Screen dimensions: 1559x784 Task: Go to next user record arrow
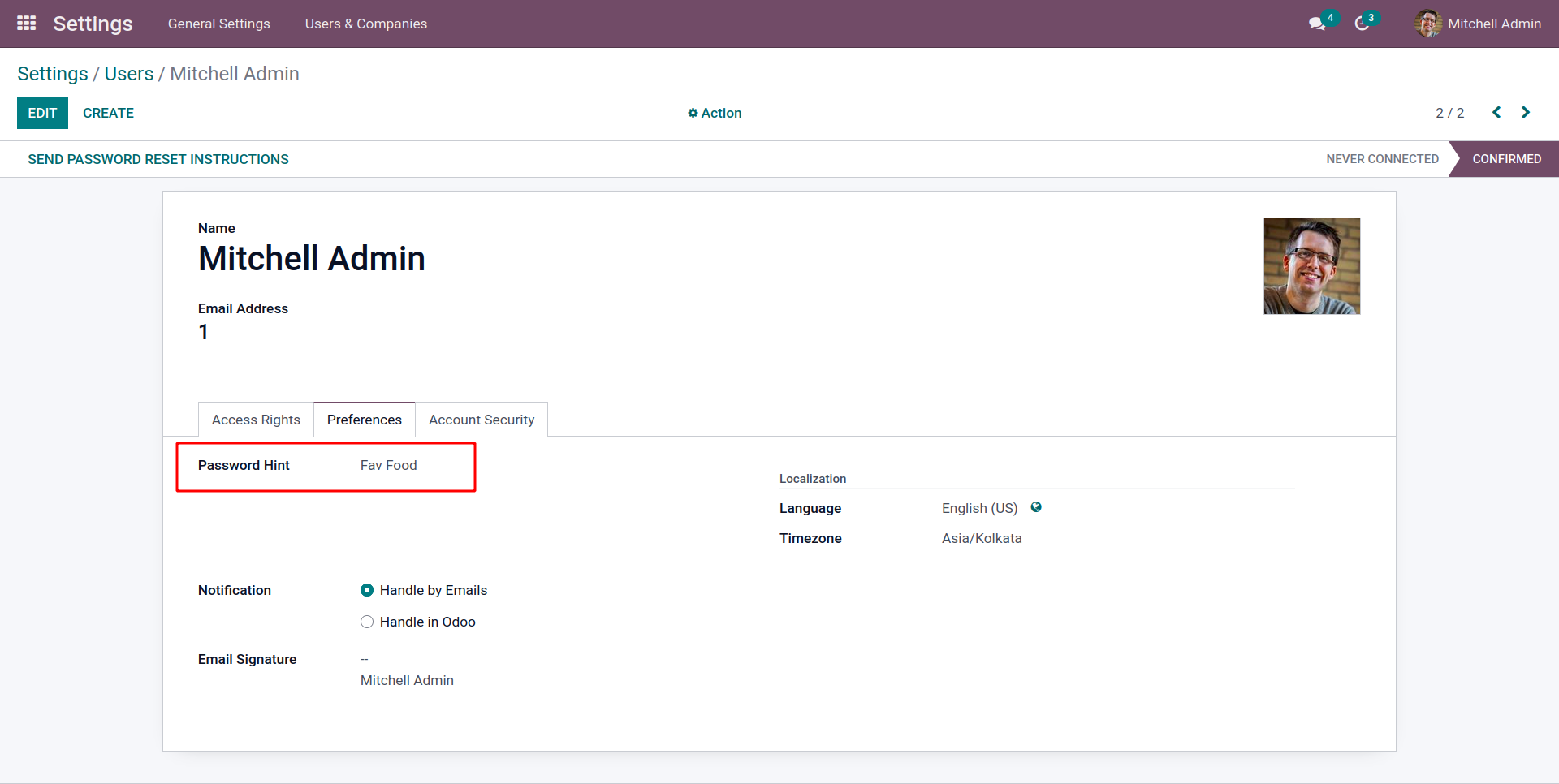(x=1526, y=113)
